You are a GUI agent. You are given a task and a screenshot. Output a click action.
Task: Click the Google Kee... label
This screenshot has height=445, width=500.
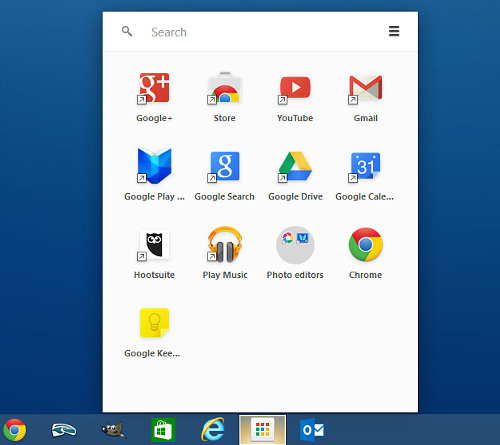(152, 354)
